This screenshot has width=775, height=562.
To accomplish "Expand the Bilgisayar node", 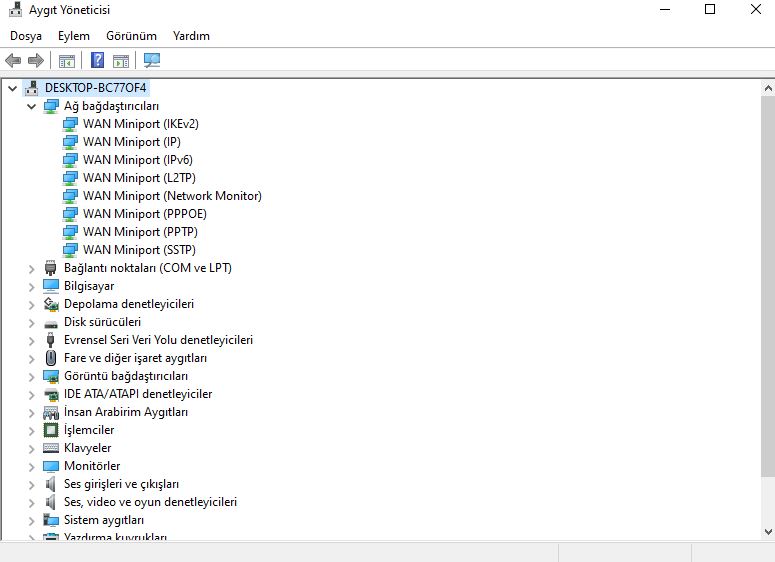I will pyautogui.click(x=32, y=287).
